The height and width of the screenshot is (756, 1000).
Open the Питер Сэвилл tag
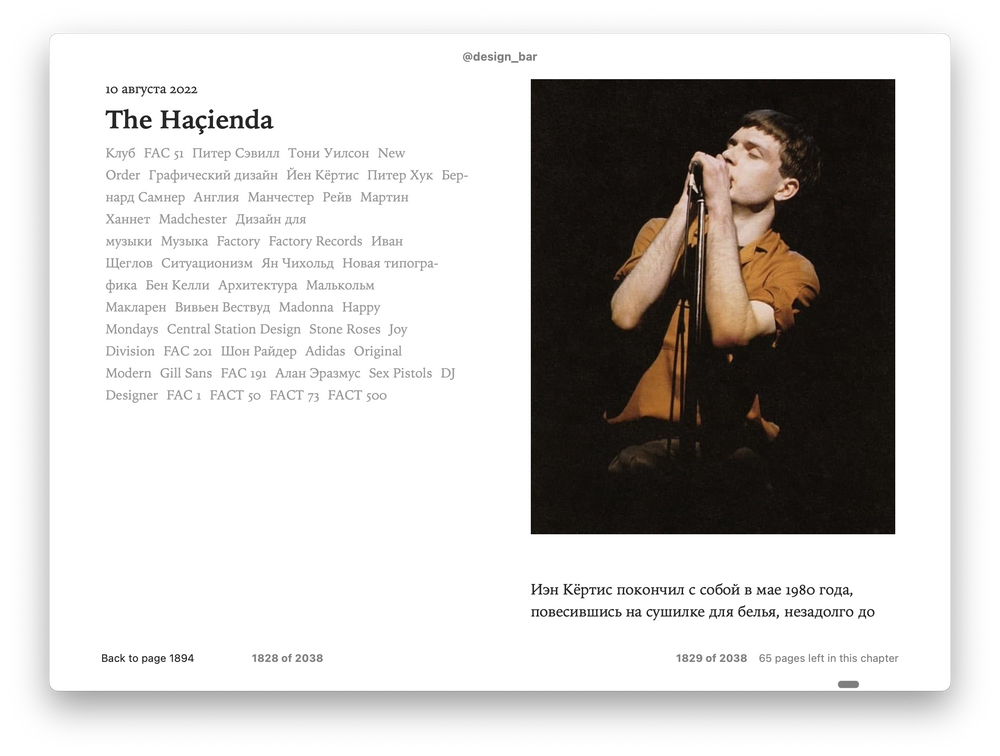pyautogui.click(x=235, y=153)
